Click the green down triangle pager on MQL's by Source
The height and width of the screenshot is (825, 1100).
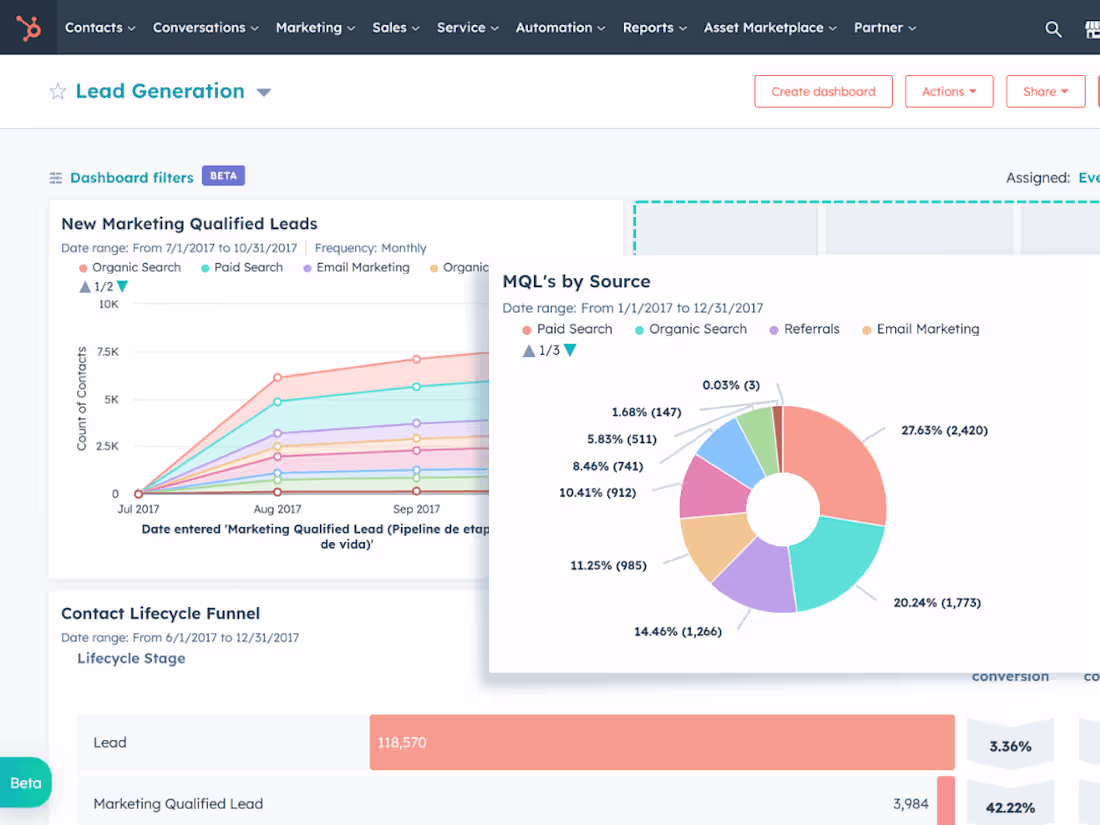pos(570,350)
